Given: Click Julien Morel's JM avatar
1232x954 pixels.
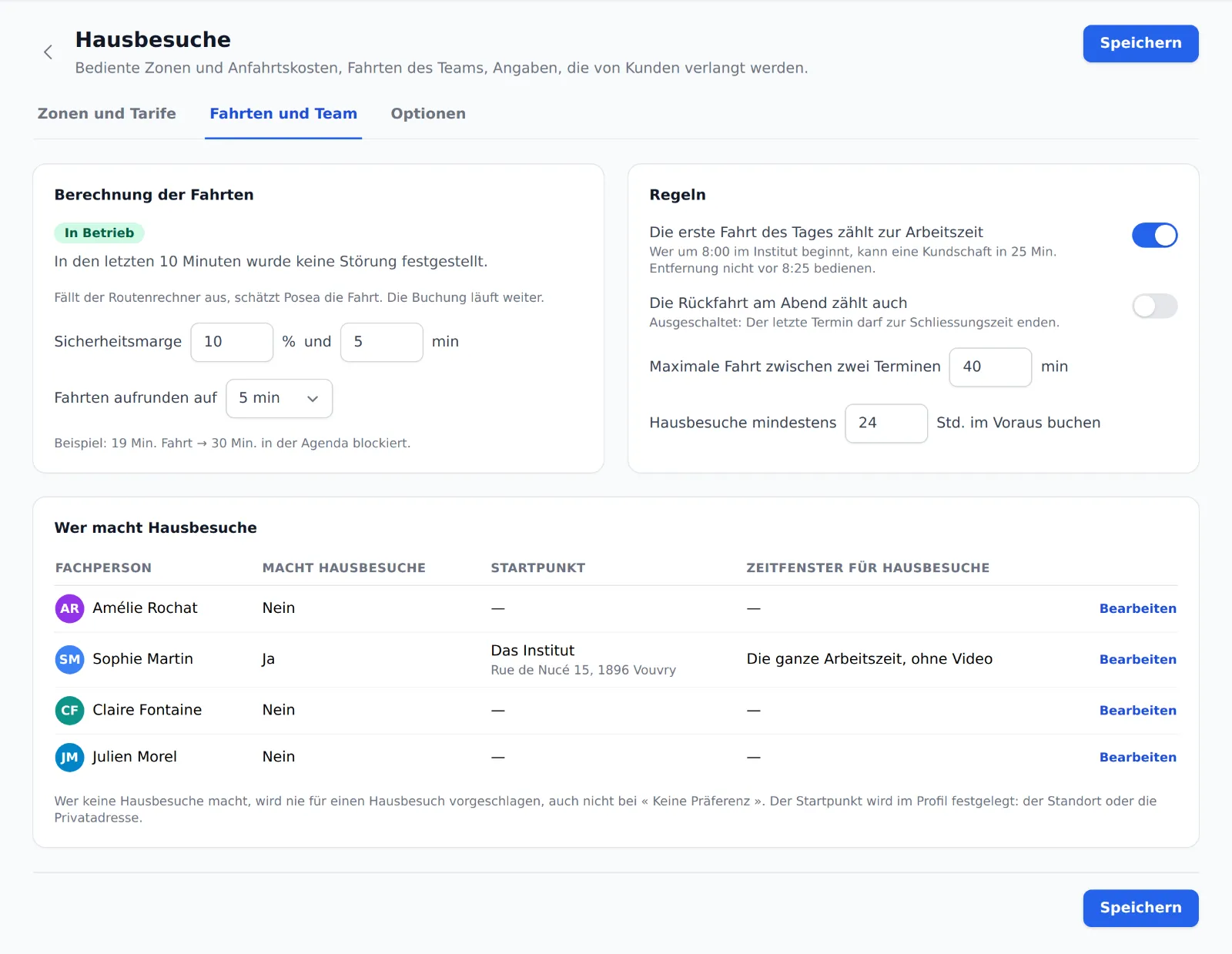Looking at the screenshot, I should 69,757.
